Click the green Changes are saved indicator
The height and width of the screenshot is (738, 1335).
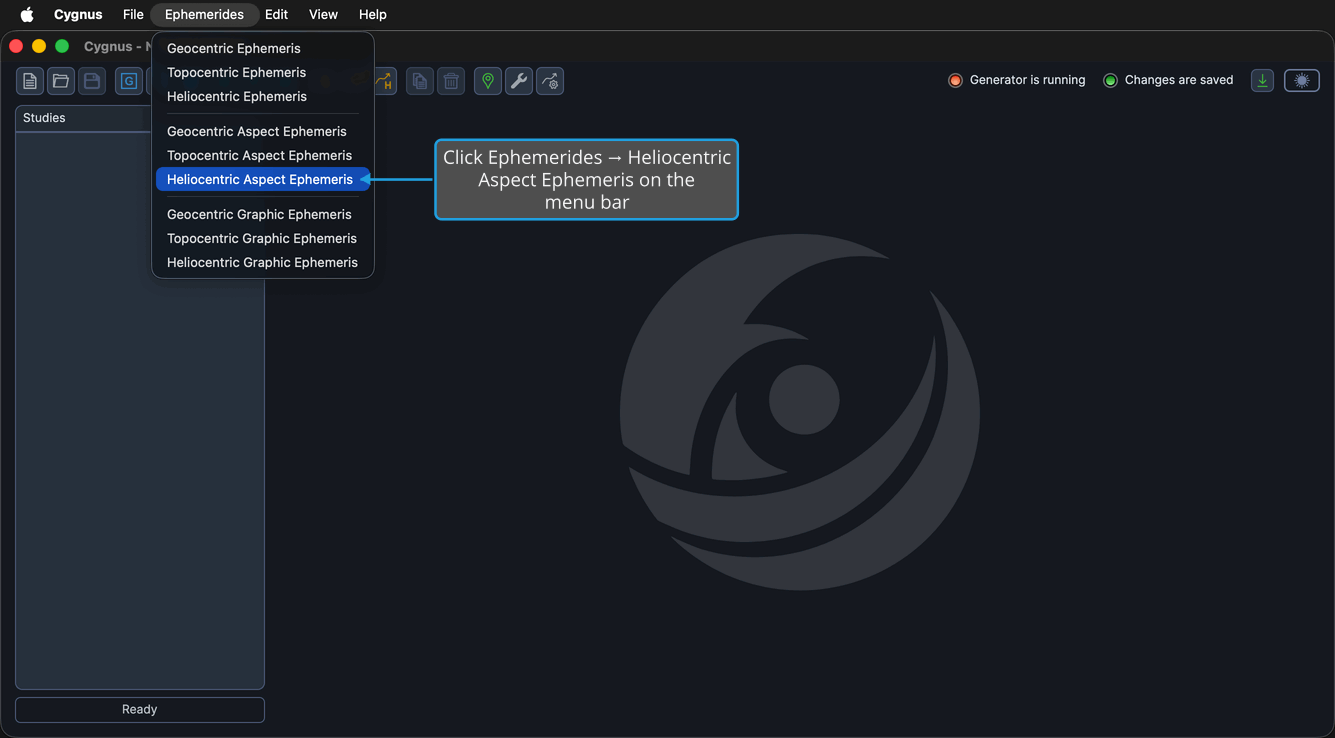click(1110, 81)
